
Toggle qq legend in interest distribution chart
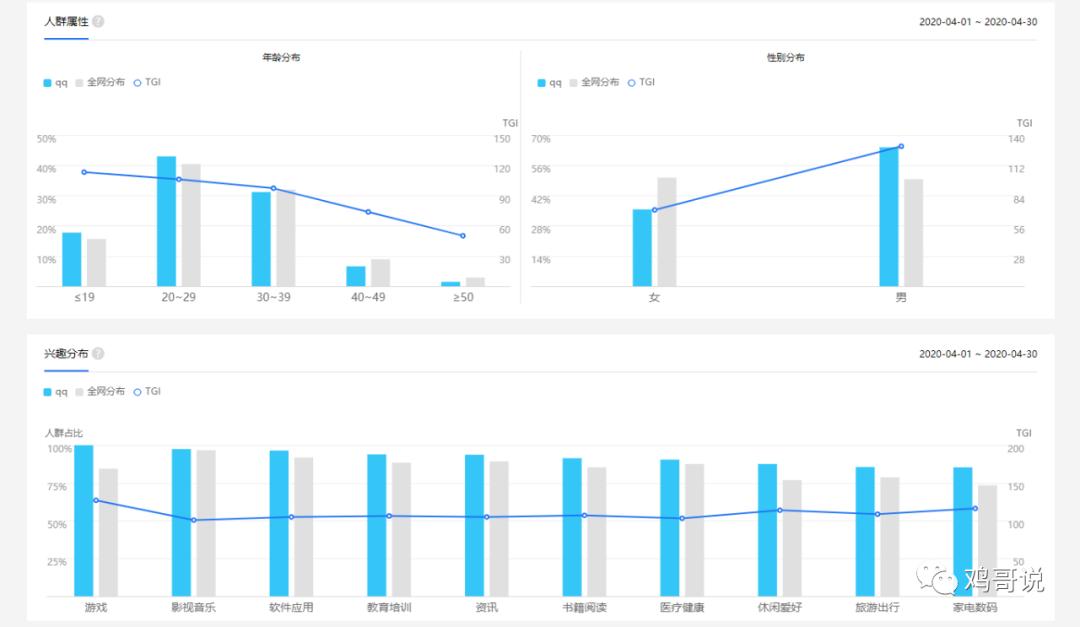click(55, 391)
